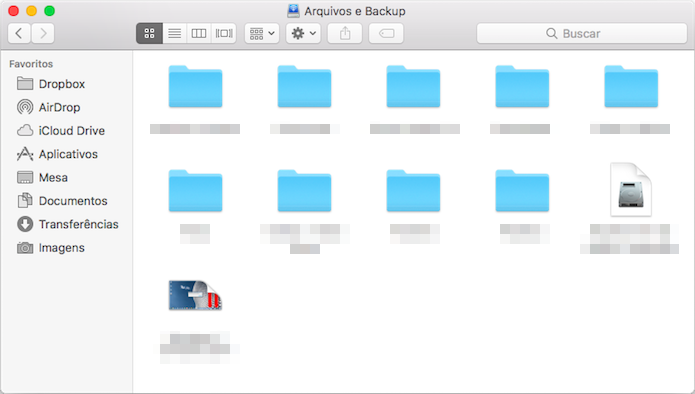Click the Edit Tags toolbar button

pos(386,33)
